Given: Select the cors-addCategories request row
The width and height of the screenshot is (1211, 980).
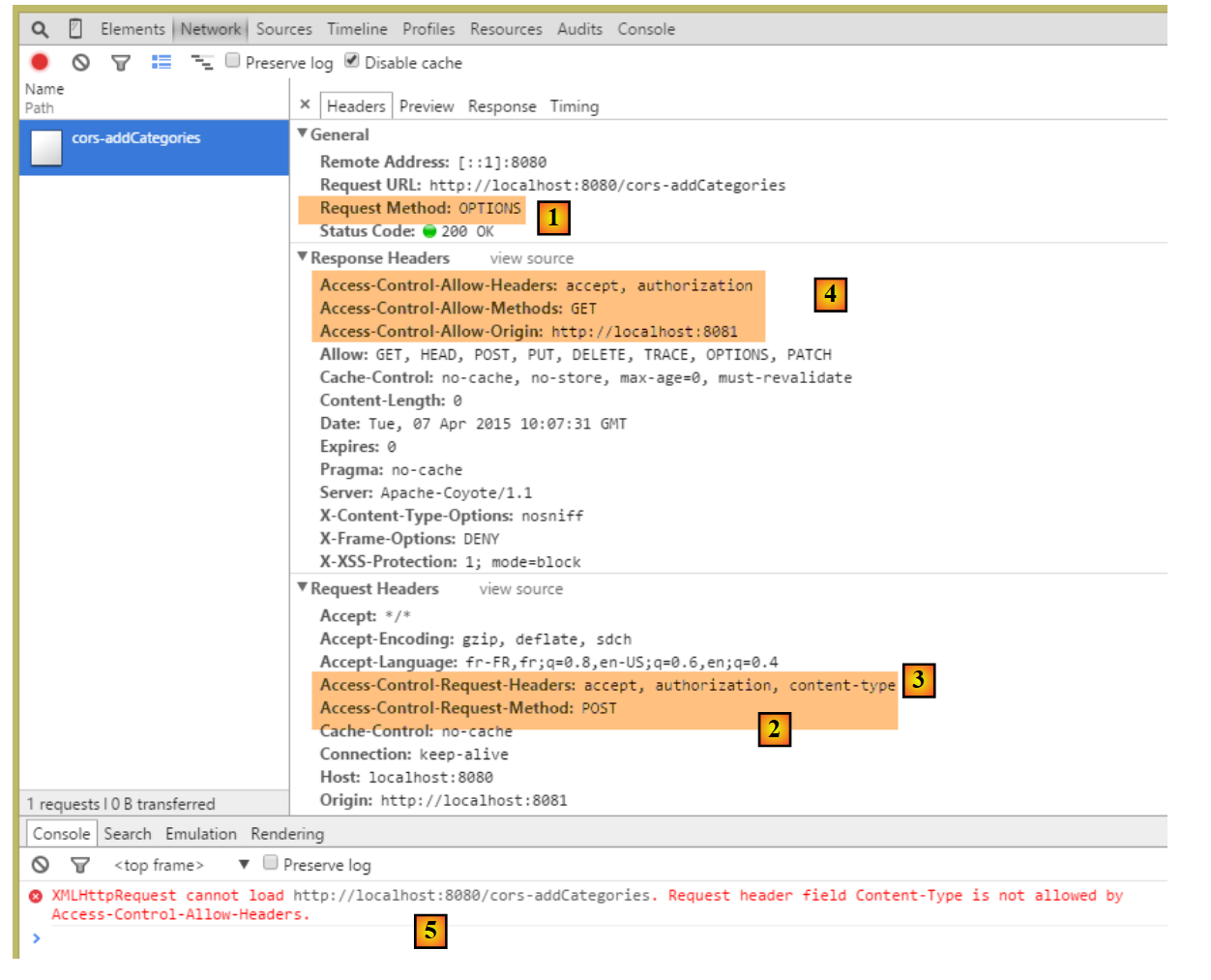Looking at the screenshot, I should coord(154,147).
